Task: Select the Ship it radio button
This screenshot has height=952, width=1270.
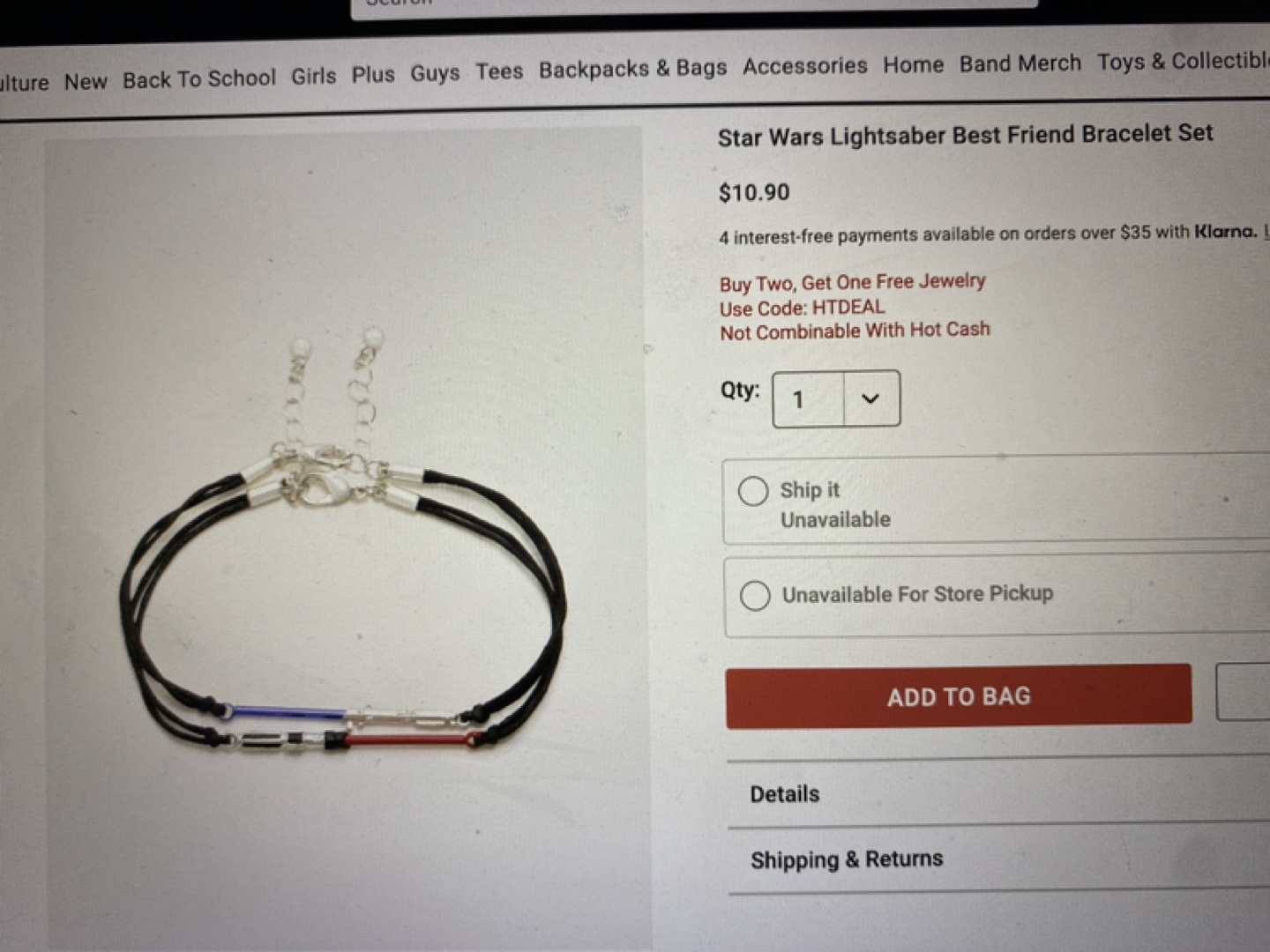Action: coord(753,491)
